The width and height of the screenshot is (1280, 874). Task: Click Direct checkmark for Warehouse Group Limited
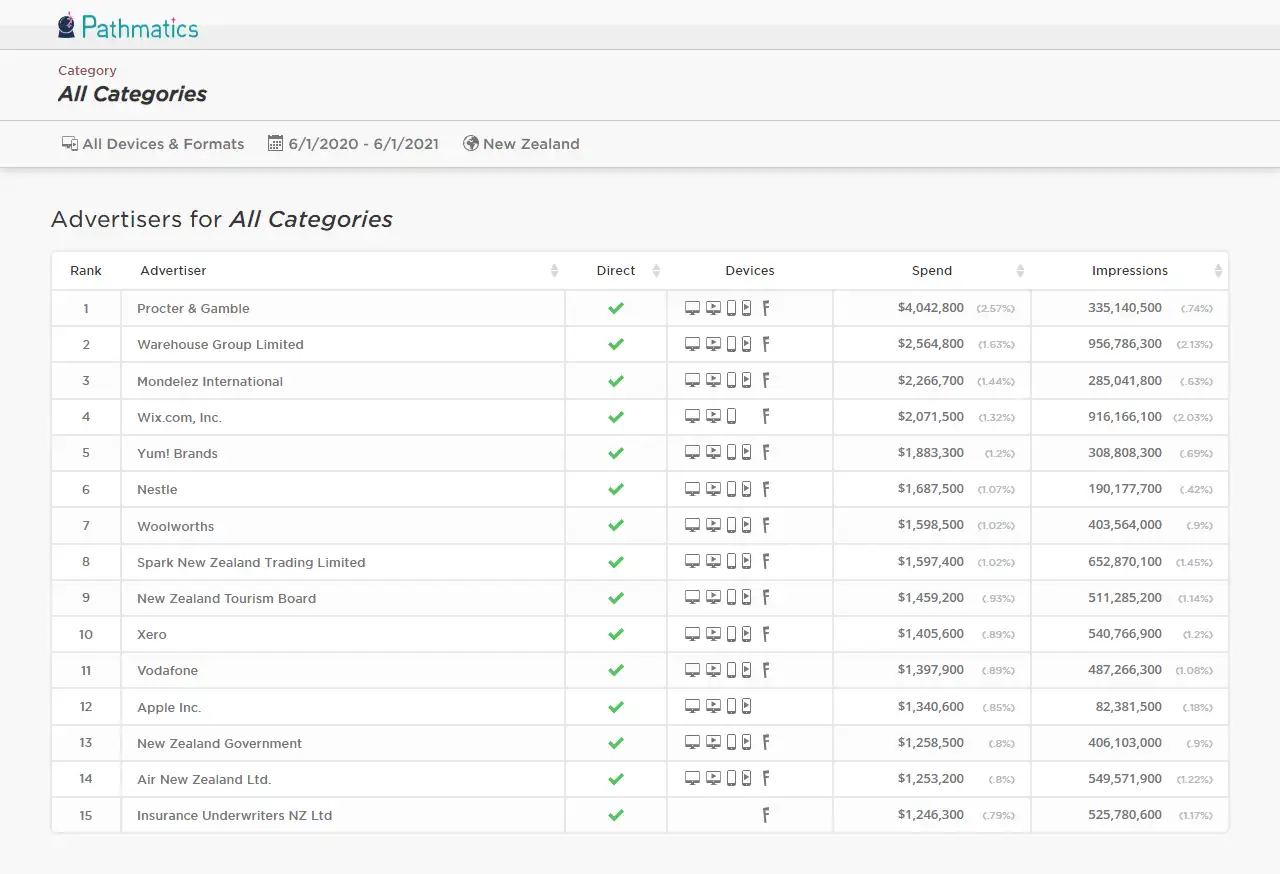[616, 344]
